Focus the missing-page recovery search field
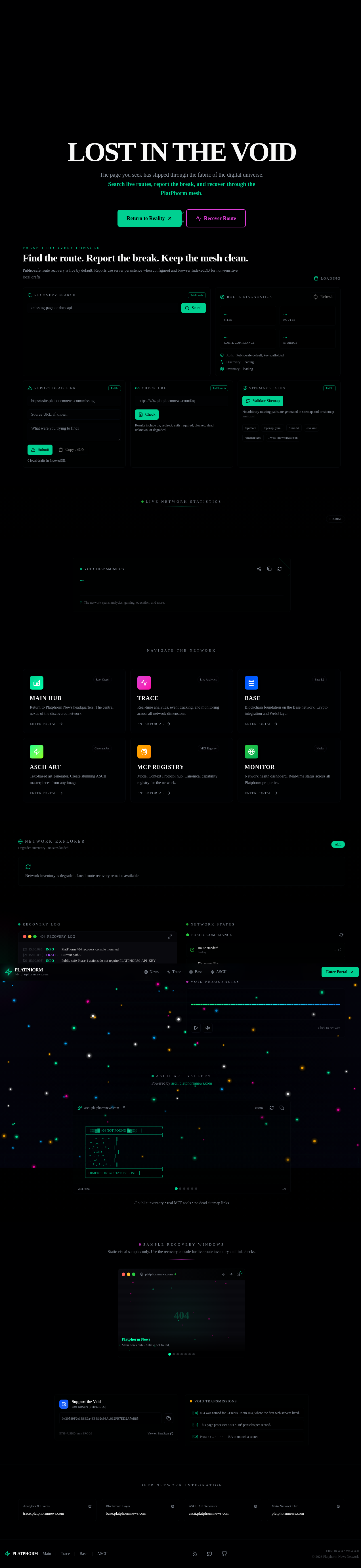Image resolution: width=361 pixels, height=1568 pixels. pos(104,308)
